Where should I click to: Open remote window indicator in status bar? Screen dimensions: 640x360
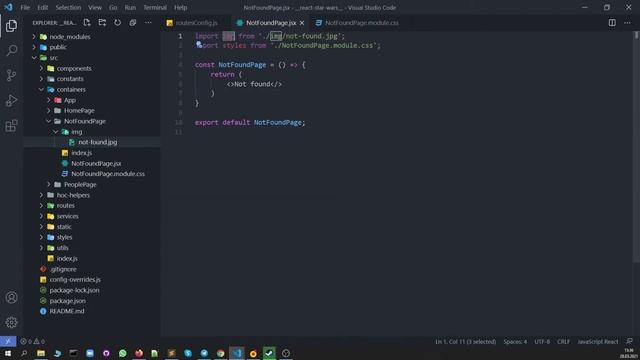pyautogui.click(x=8, y=341)
